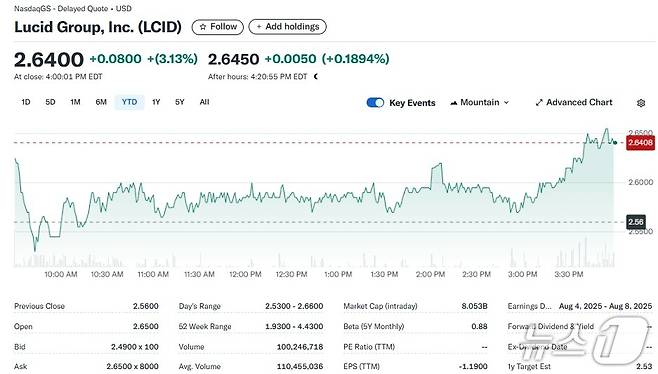Click the after hours price 2.6450
The height and width of the screenshot is (374, 658).
tap(233, 59)
